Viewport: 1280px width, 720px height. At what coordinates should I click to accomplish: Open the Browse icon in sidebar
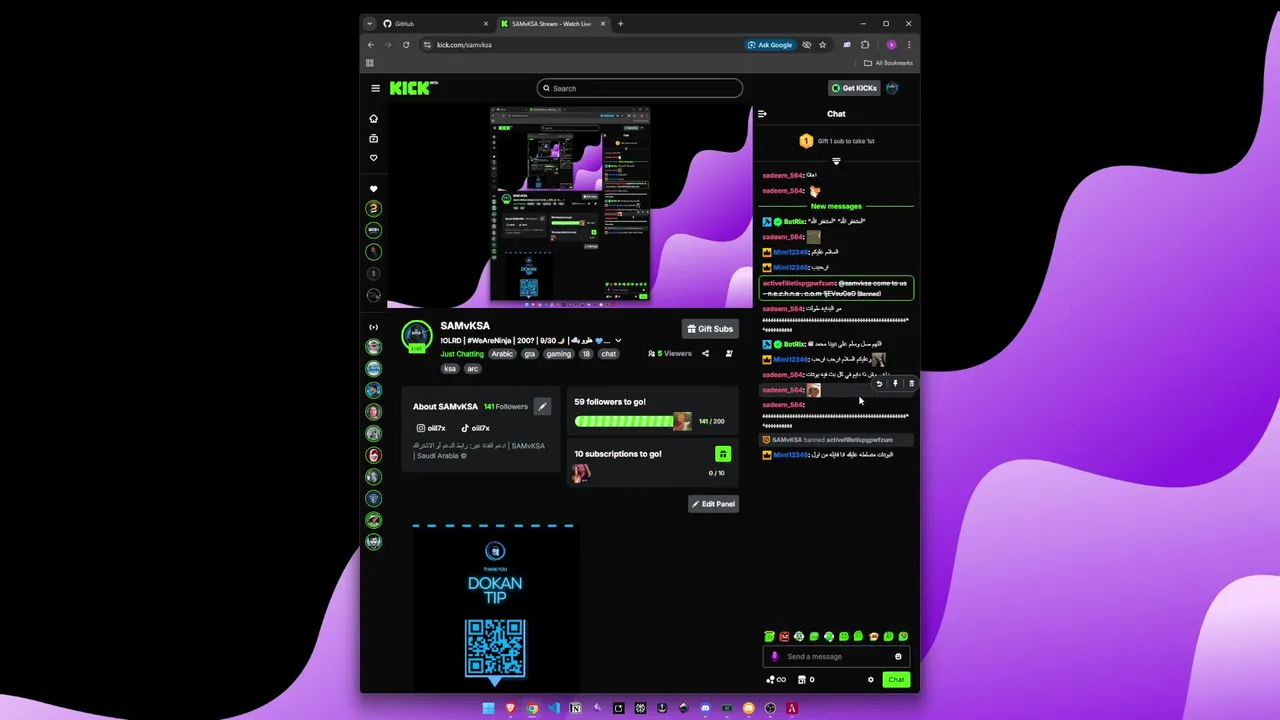click(374, 139)
